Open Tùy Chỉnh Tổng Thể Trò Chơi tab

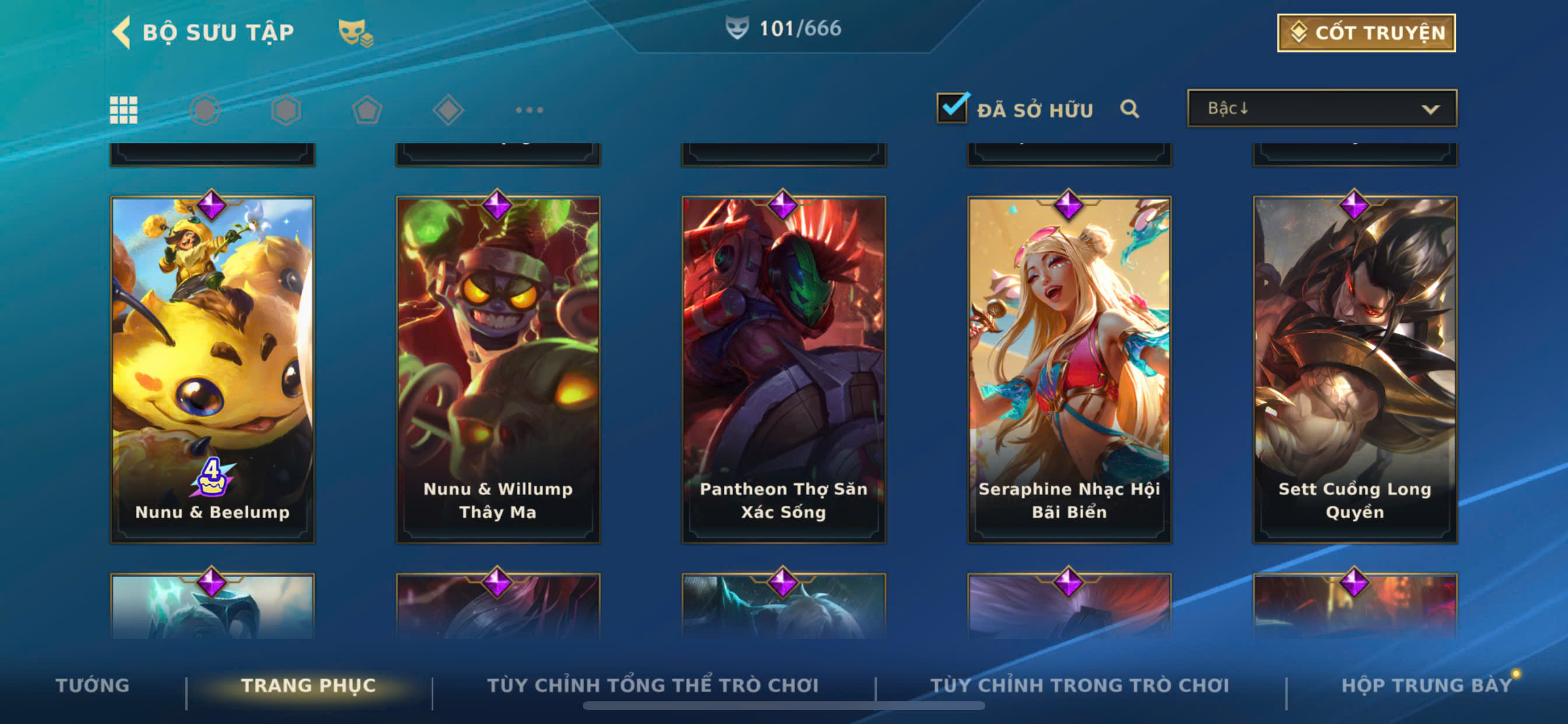[x=653, y=685]
